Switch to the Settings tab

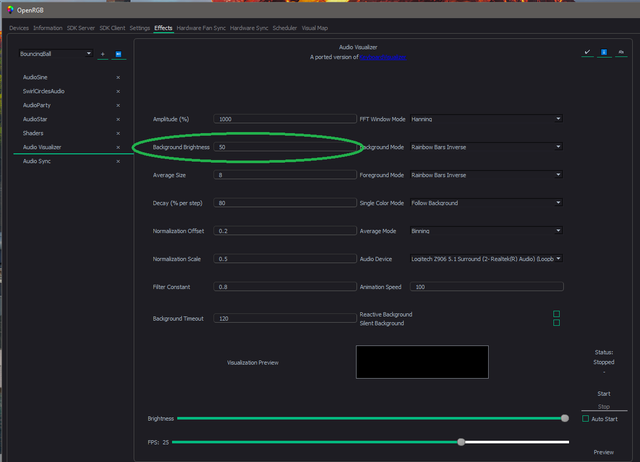140,28
